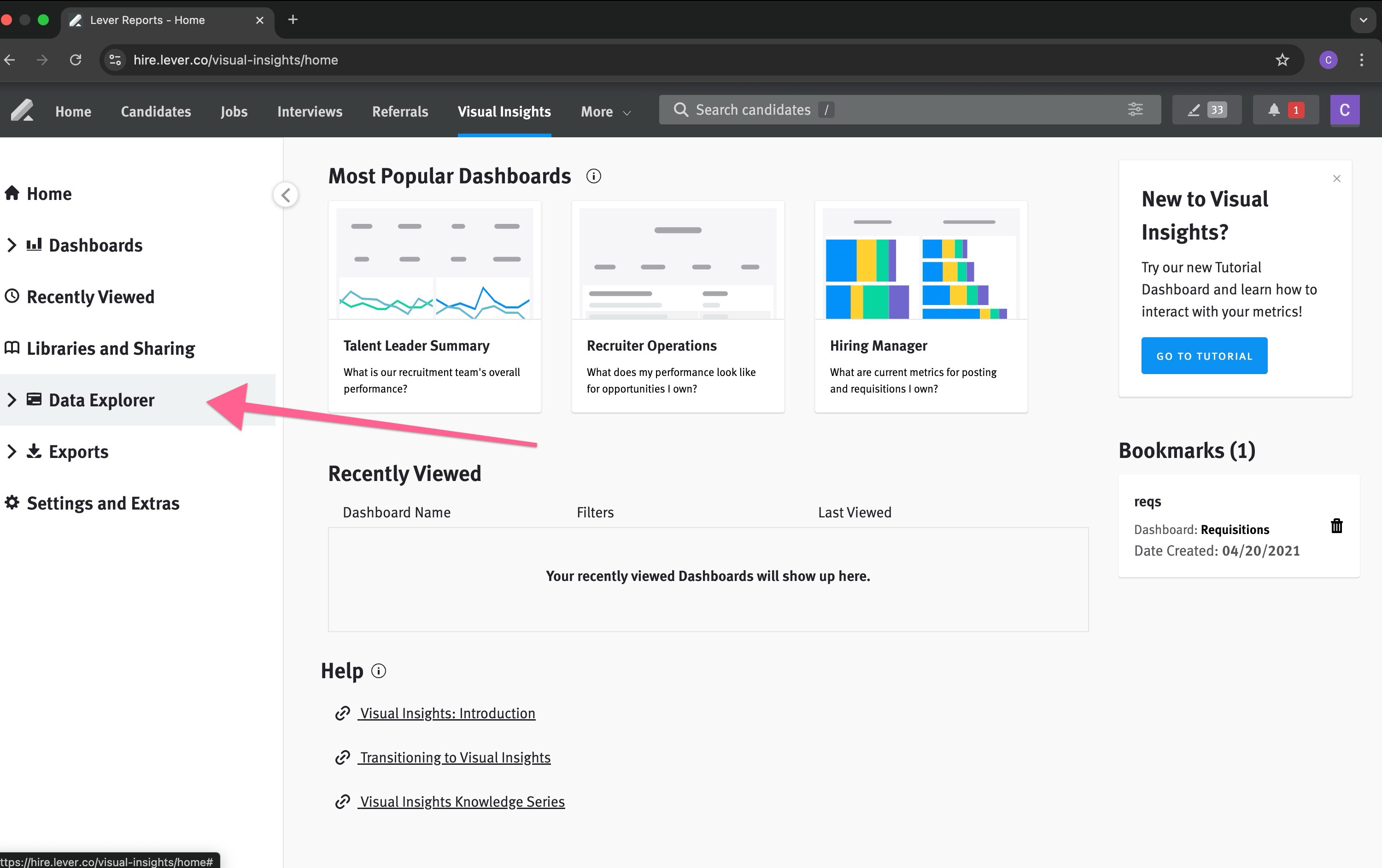Open the Requisitions dashboard bookmark link
Viewport: 1382px width, 868px height.
1235,529
